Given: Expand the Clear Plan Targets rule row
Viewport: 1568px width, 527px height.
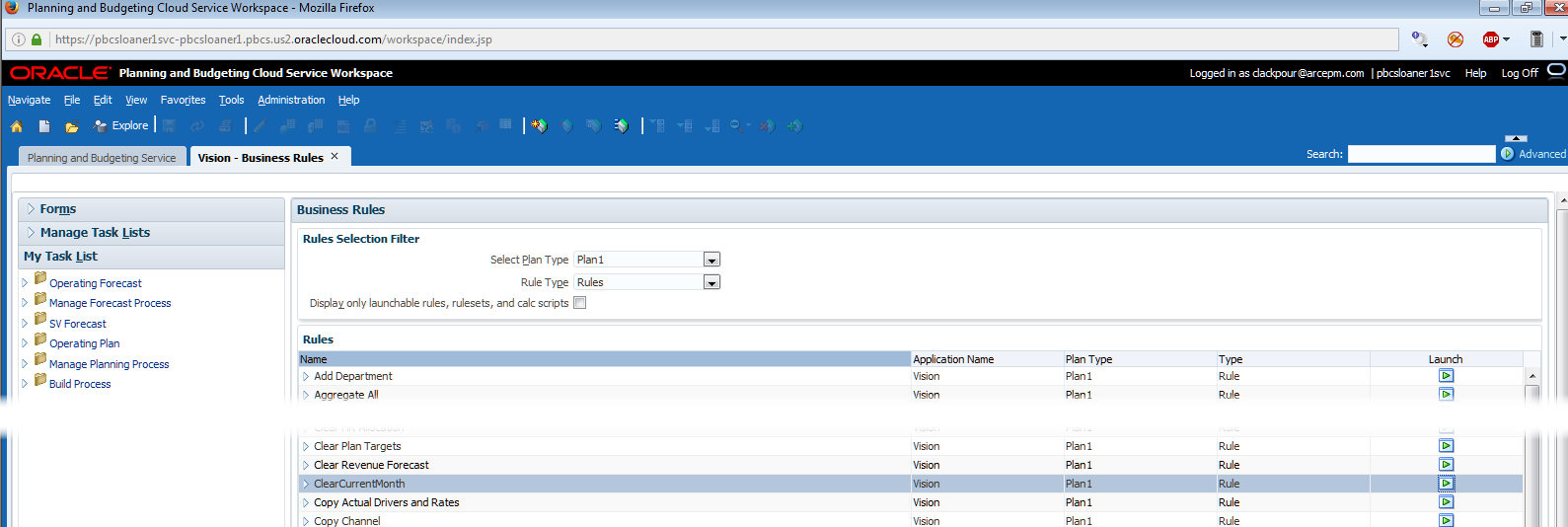Looking at the screenshot, I should [306, 446].
